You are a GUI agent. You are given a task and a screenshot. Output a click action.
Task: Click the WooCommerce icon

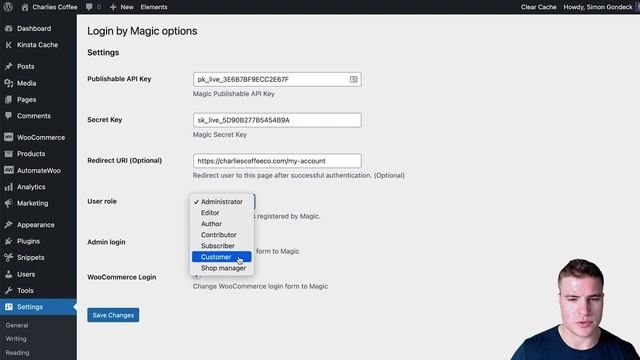point(9,137)
